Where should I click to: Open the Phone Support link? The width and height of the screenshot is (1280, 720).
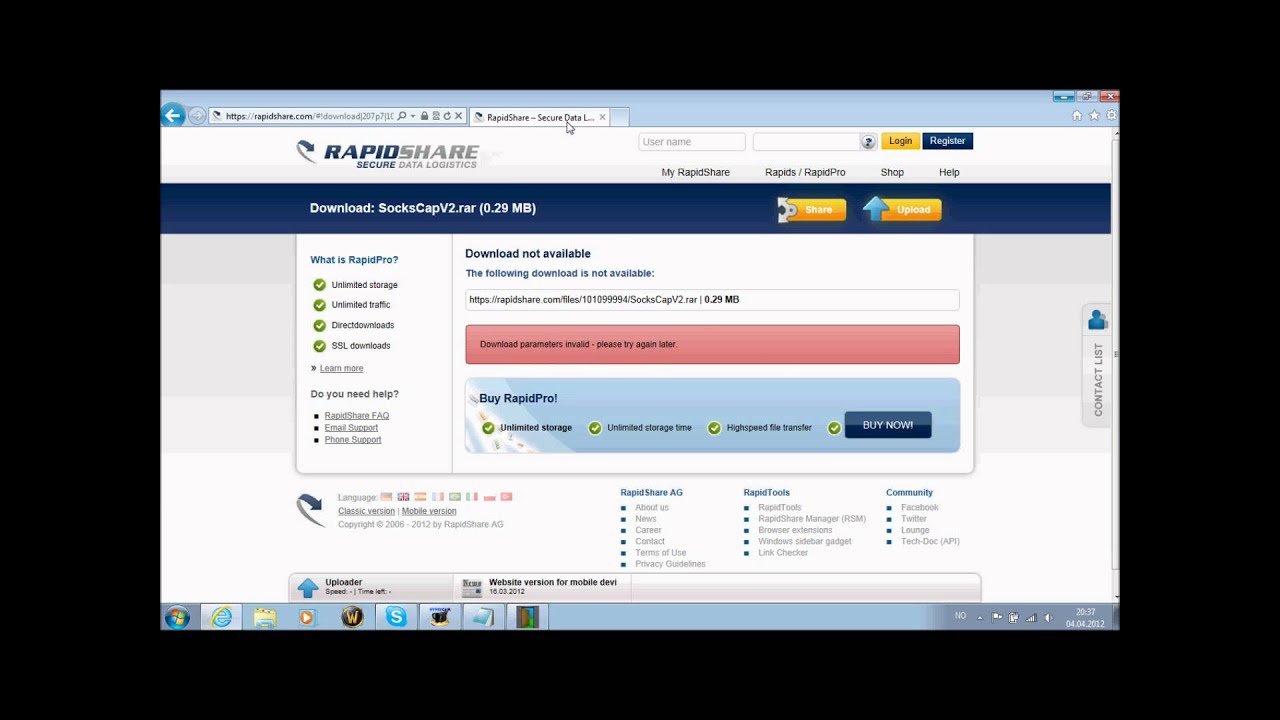point(352,439)
